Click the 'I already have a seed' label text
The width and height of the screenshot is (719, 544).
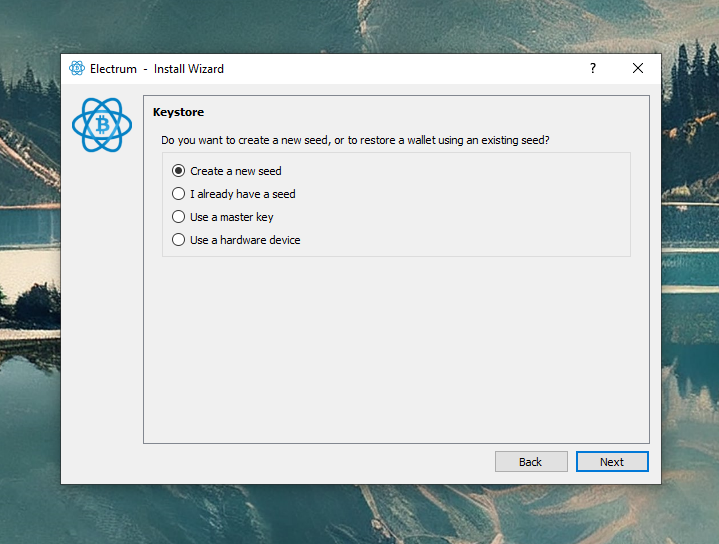click(243, 194)
